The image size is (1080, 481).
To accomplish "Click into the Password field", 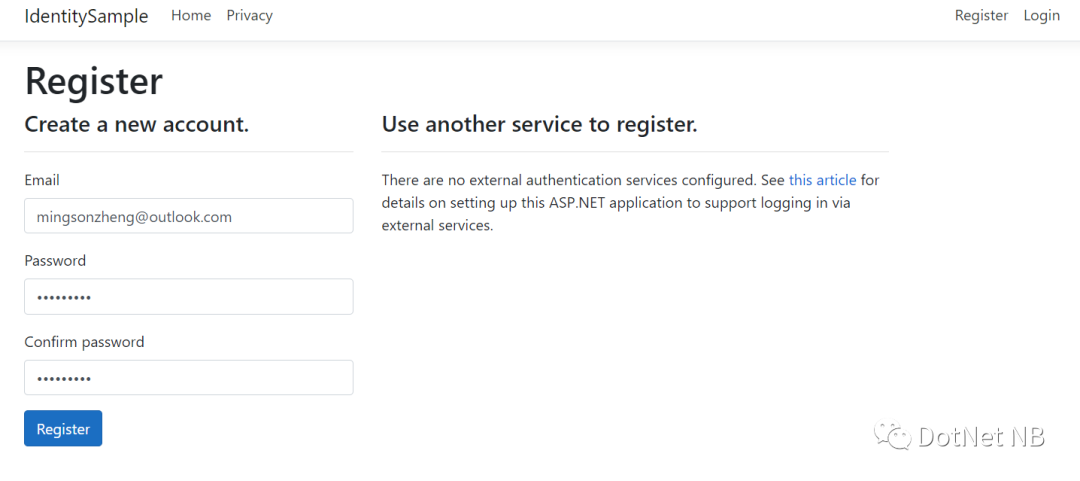I will (189, 297).
